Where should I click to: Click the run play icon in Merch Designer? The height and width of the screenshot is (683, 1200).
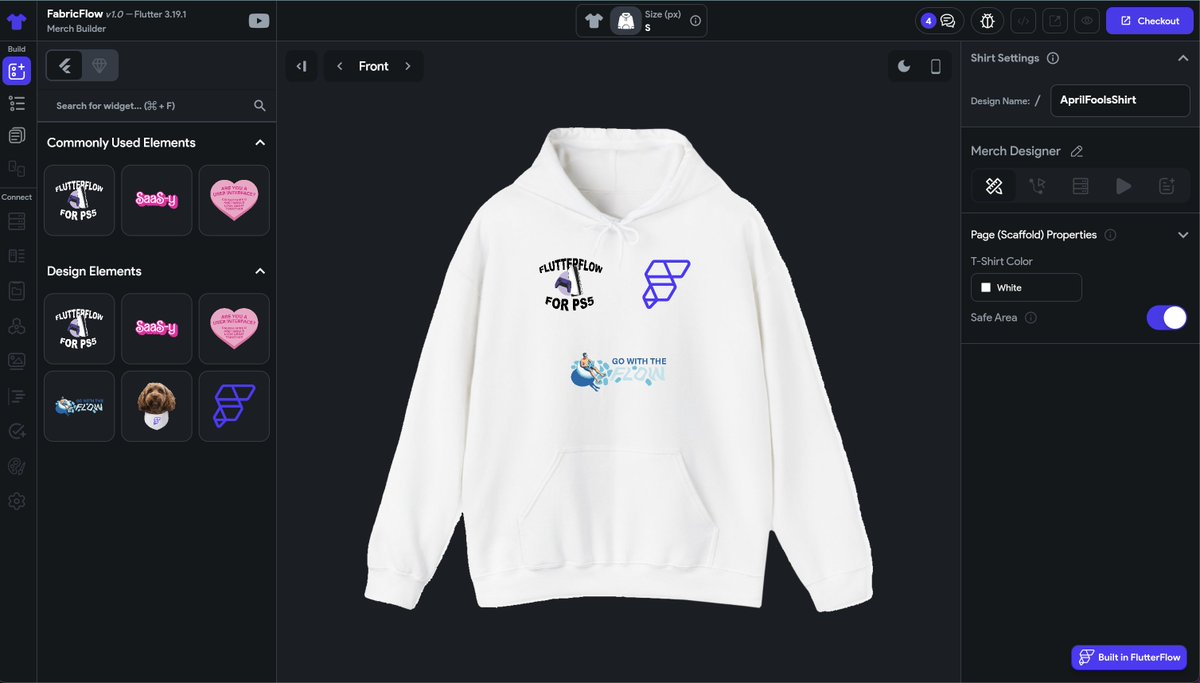pyautogui.click(x=1123, y=185)
